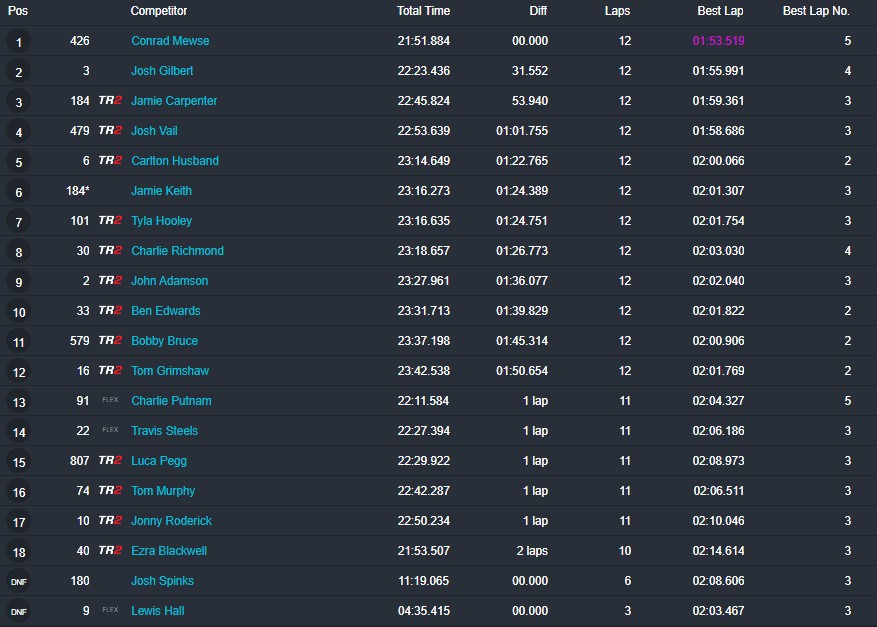877x627 pixels.
Task: Click the position 1 circle badge
Action: tap(18, 42)
